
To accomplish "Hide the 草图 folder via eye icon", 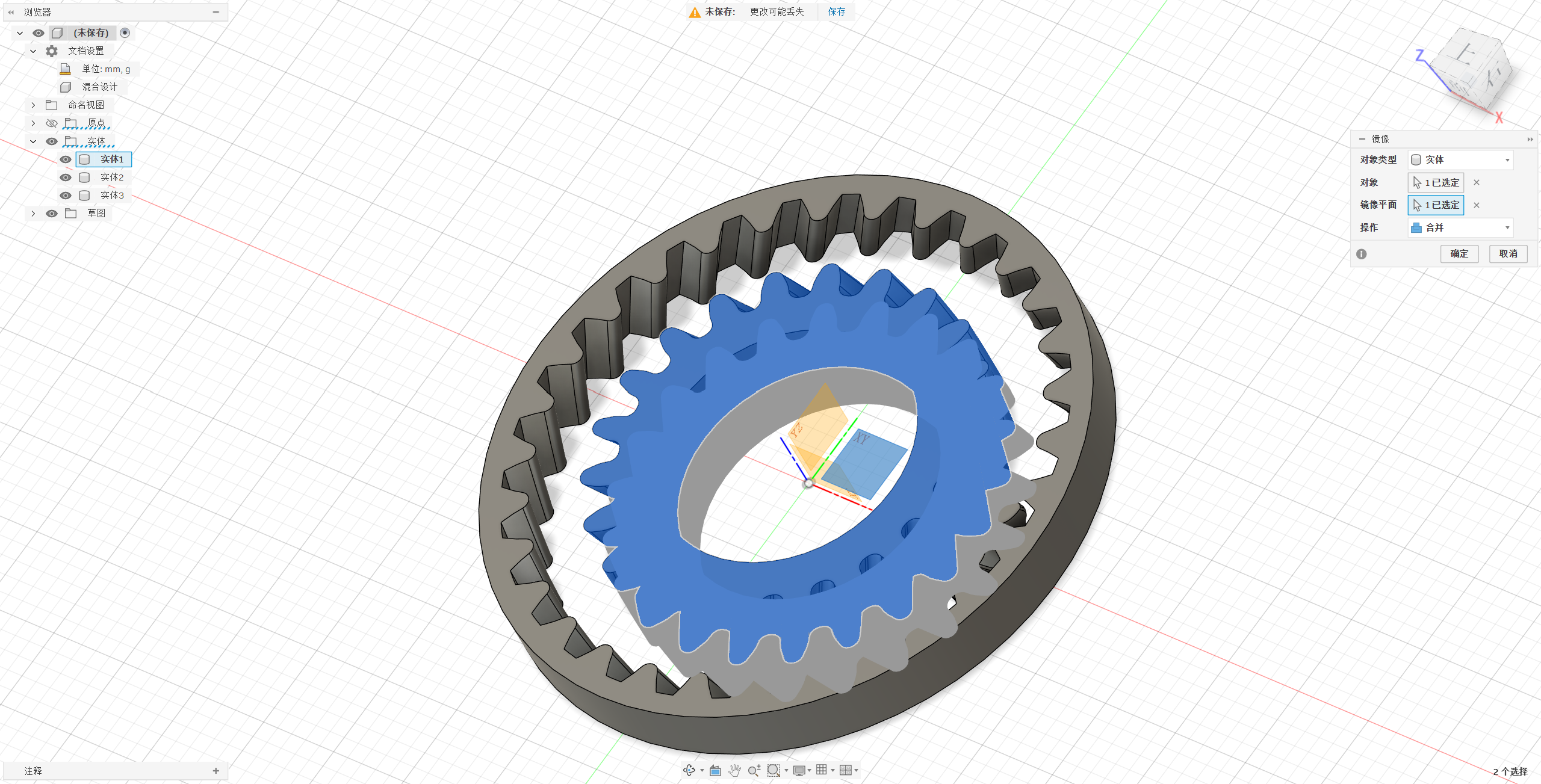I will pos(52,214).
